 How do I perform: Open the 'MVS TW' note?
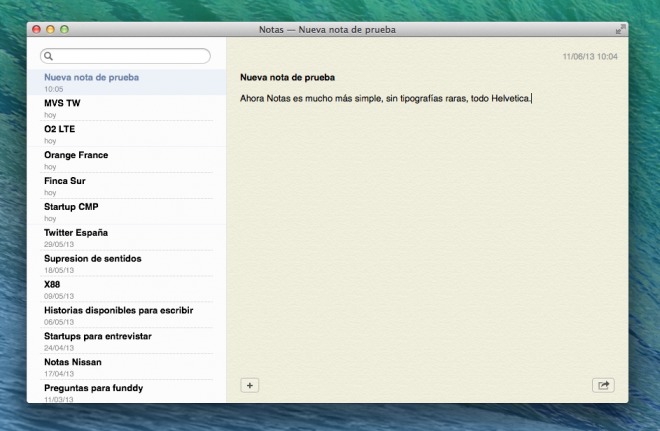[x=126, y=108]
